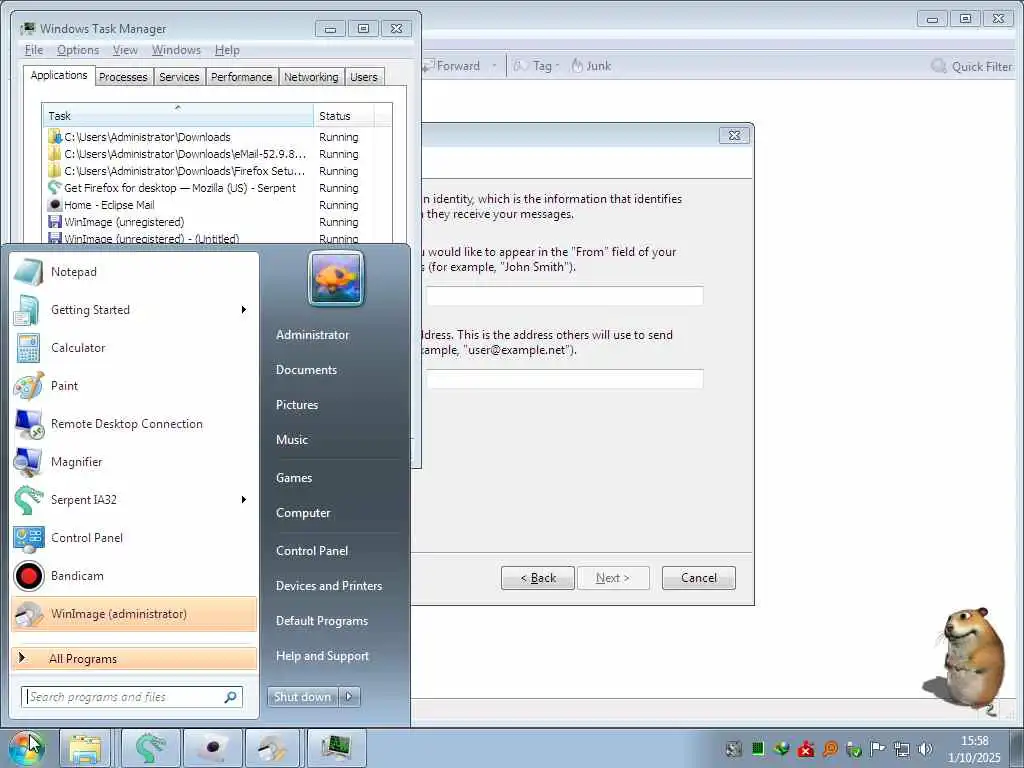
Task: Click the volume speaker tray icon
Action: click(925, 749)
